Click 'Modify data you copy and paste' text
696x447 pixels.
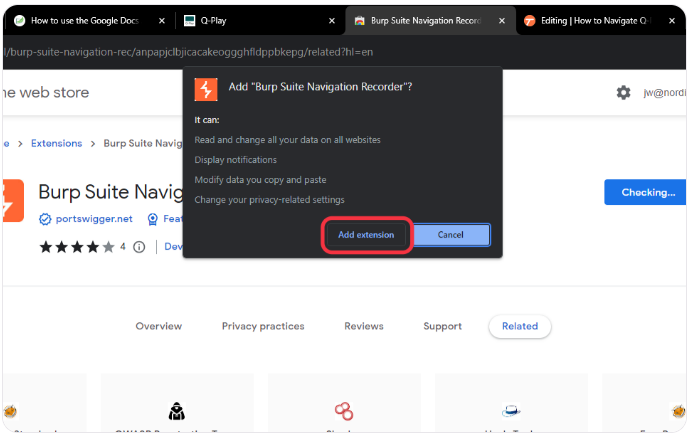(263, 182)
